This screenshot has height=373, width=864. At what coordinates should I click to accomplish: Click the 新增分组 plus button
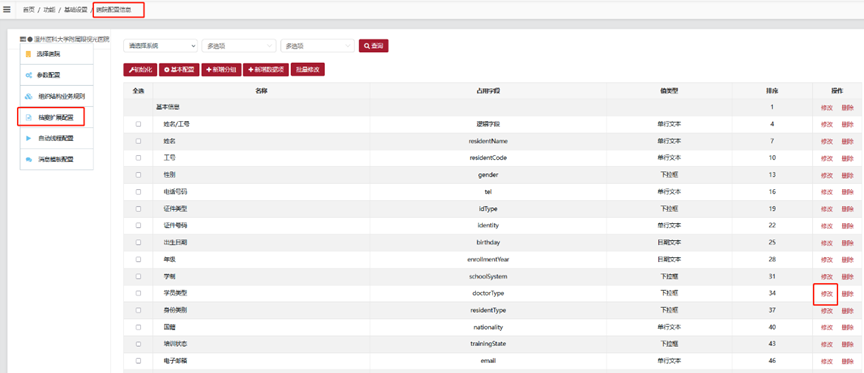pyautogui.click(x=221, y=69)
